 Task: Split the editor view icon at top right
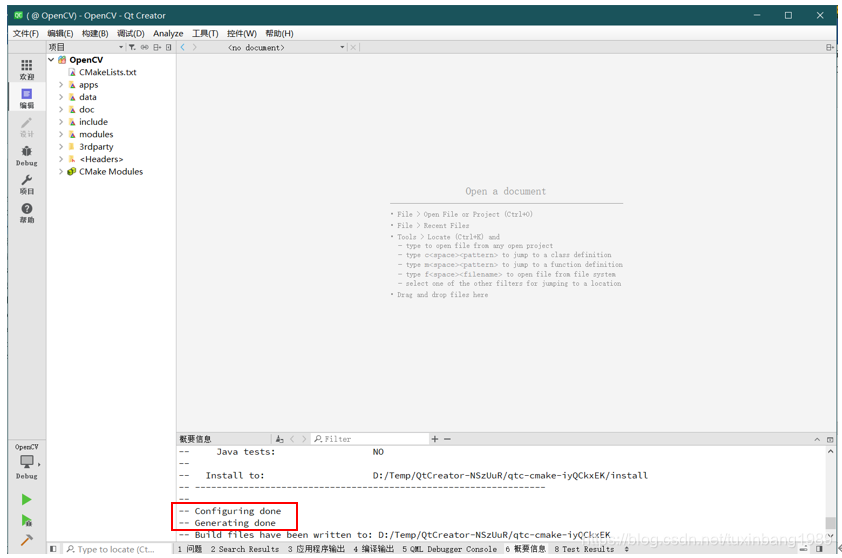click(830, 47)
